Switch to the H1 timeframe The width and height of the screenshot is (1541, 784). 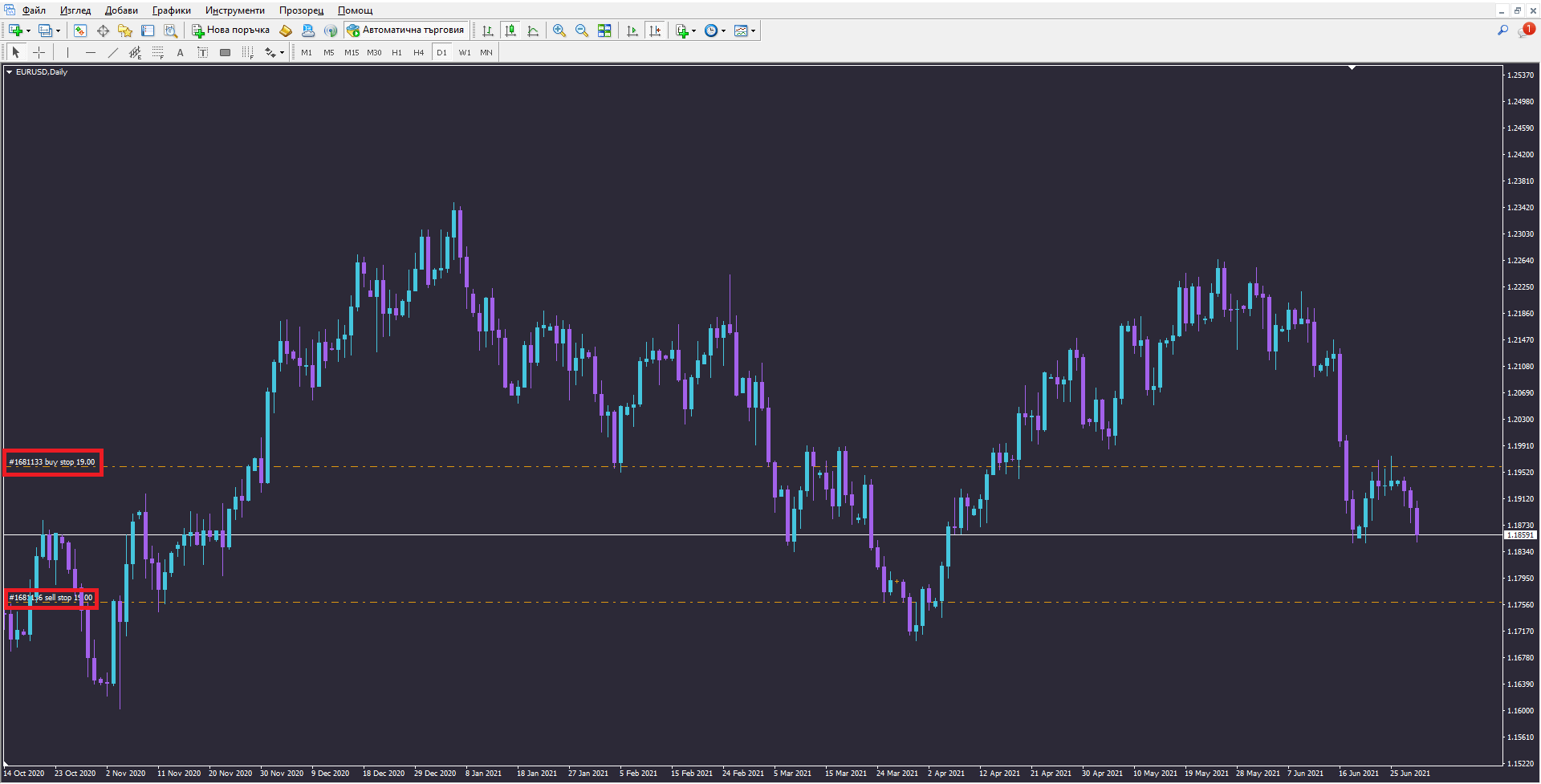pos(396,52)
